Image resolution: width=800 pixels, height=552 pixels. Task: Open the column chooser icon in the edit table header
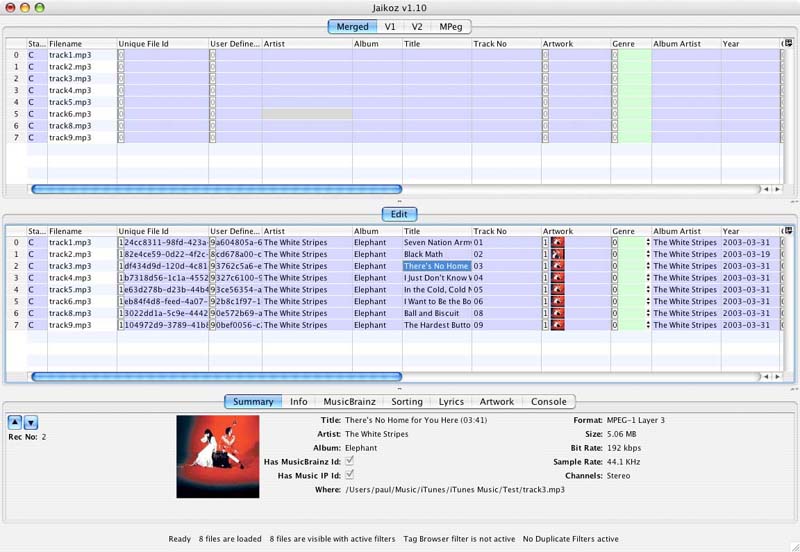pos(788,231)
